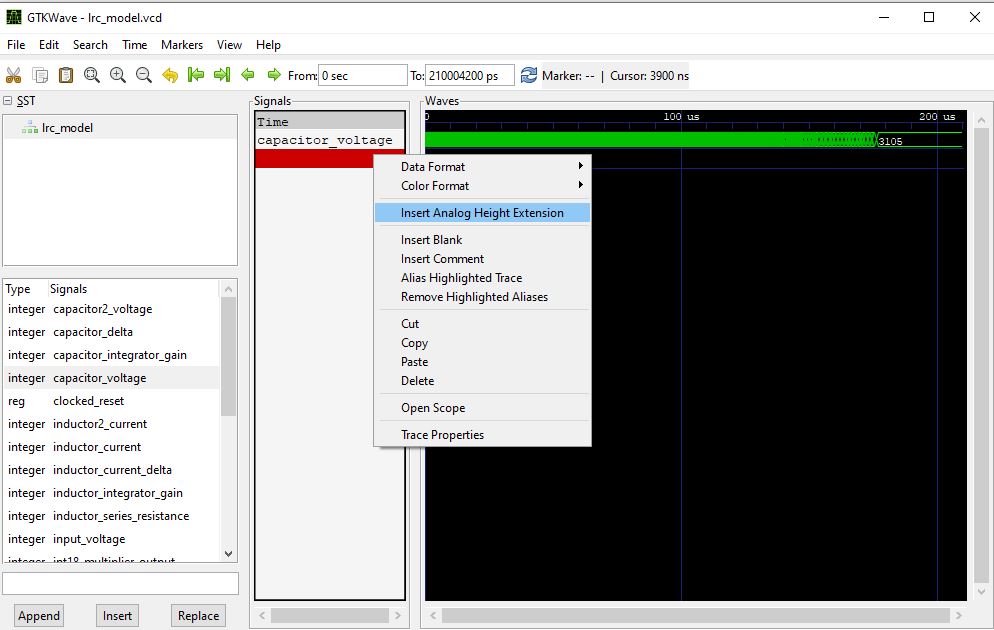994x630 pixels.
Task: Jump to waveform end with right-edge arrow
Action: pyautogui.click(x=221, y=75)
